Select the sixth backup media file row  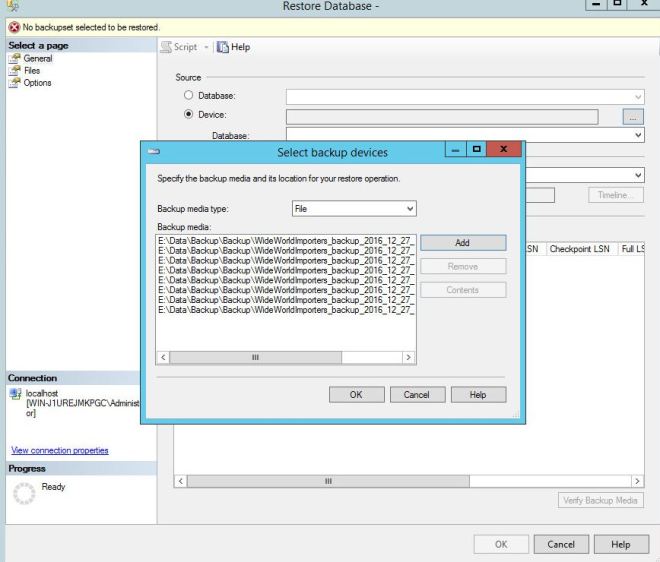[x=286, y=290]
